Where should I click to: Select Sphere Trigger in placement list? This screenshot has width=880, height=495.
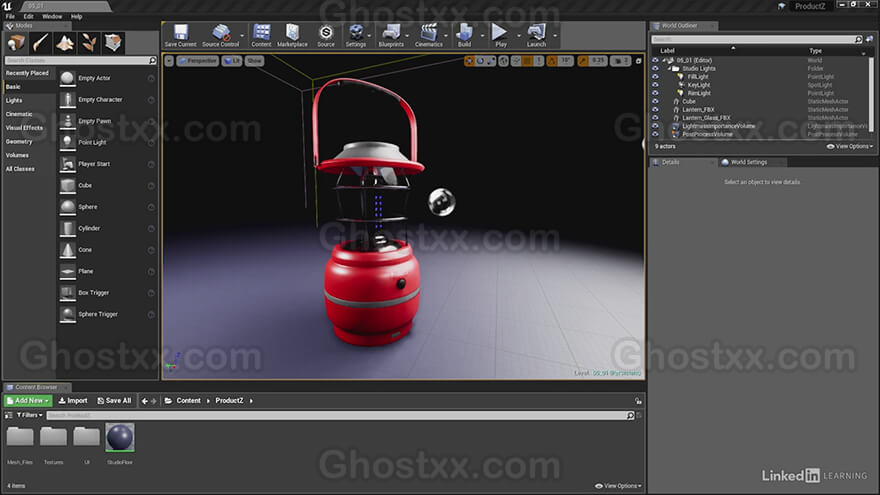(x=107, y=314)
